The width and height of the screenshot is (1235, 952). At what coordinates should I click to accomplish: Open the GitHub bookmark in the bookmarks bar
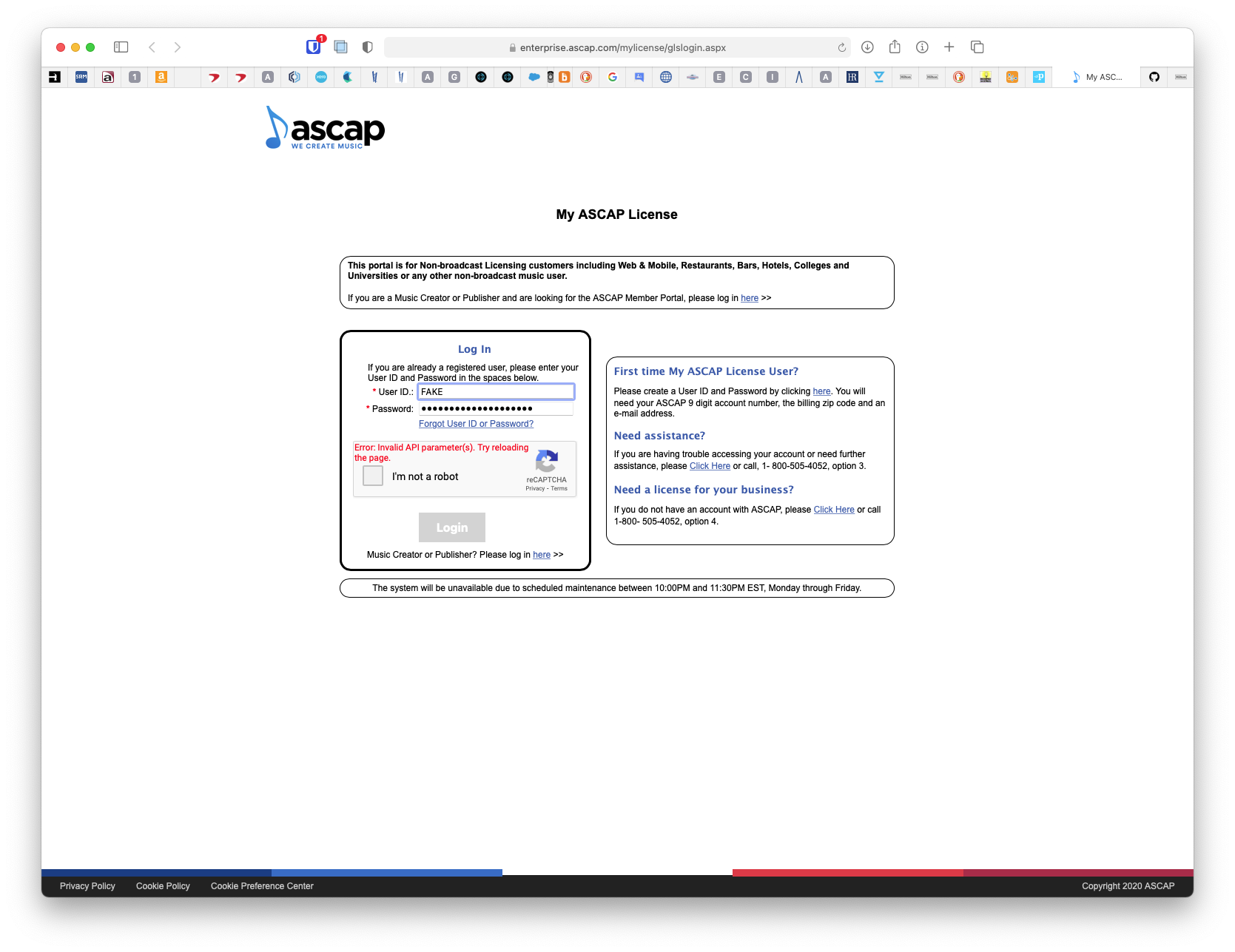click(x=1154, y=77)
